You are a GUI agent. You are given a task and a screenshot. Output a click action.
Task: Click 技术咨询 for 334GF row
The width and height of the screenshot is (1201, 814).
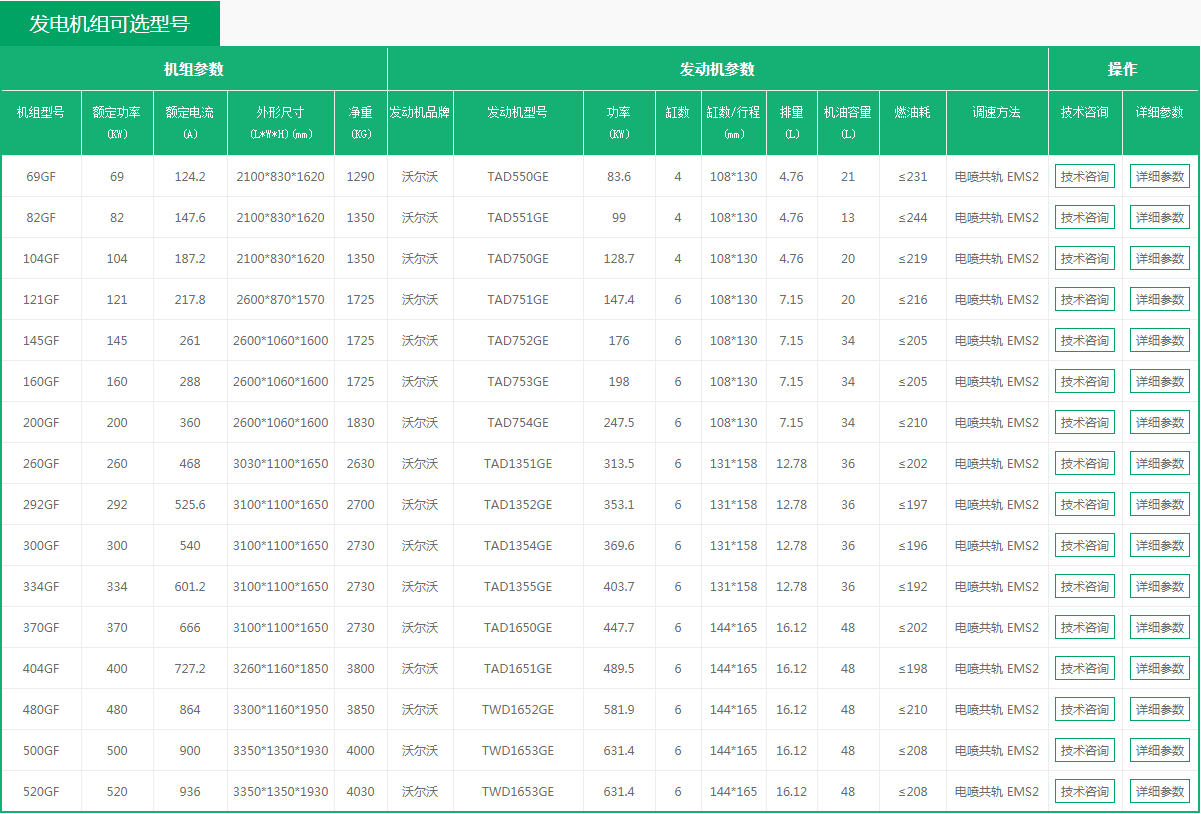pos(1085,587)
